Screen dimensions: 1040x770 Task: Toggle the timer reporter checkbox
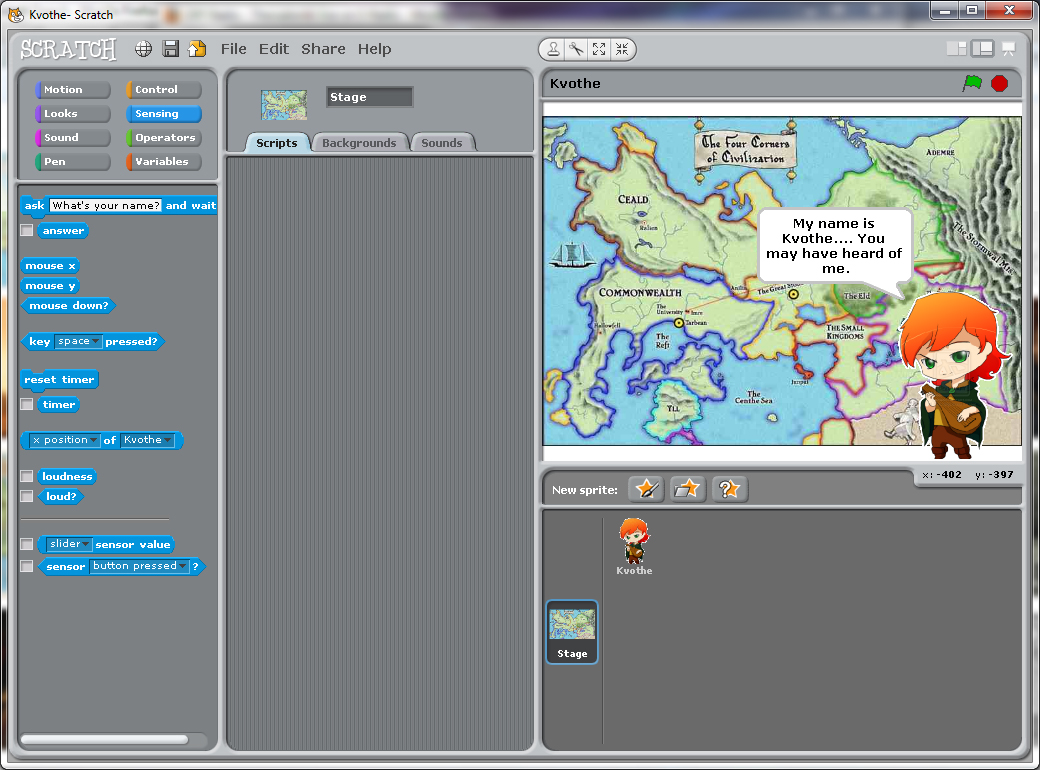coord(27,404)
